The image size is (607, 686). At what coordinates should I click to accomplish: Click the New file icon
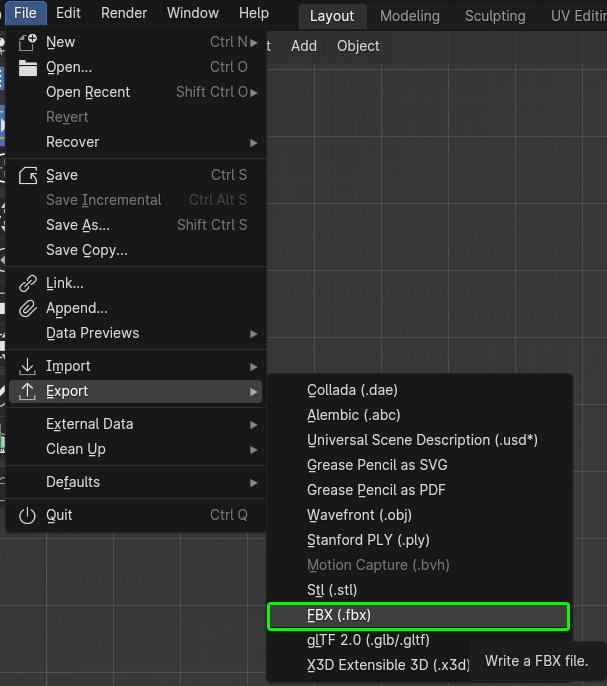pos(28,42)
